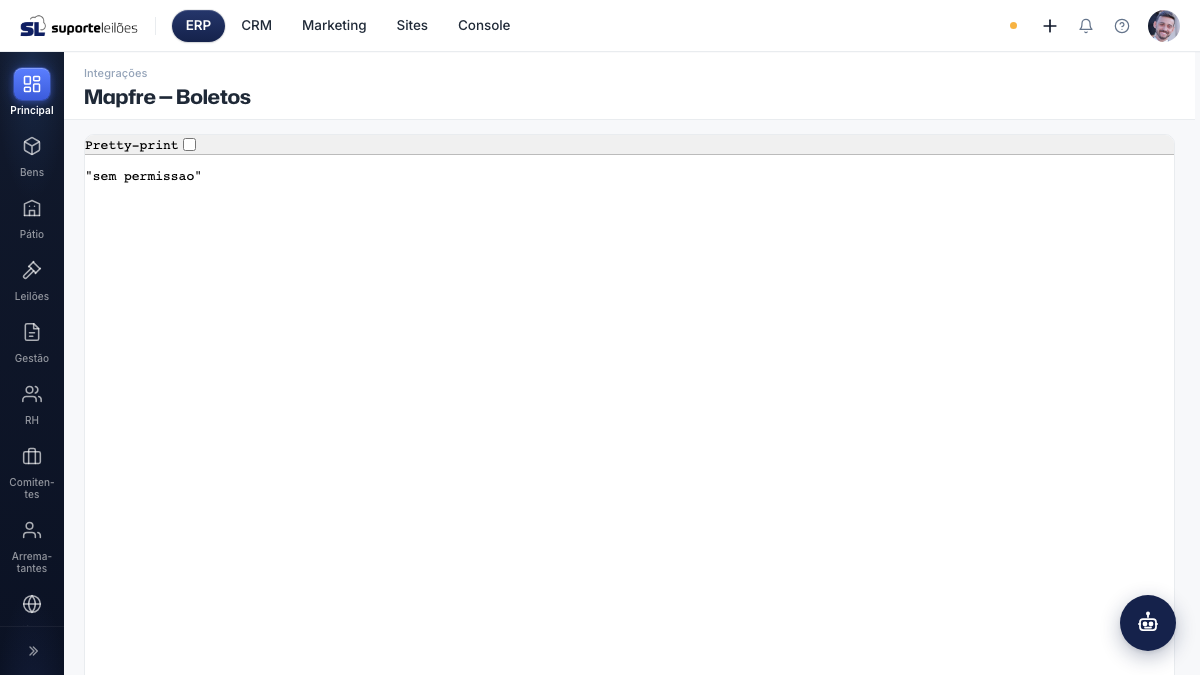Expand the sidebar with double chevron
Screen dimensions: 1200x675
(33, 651)
